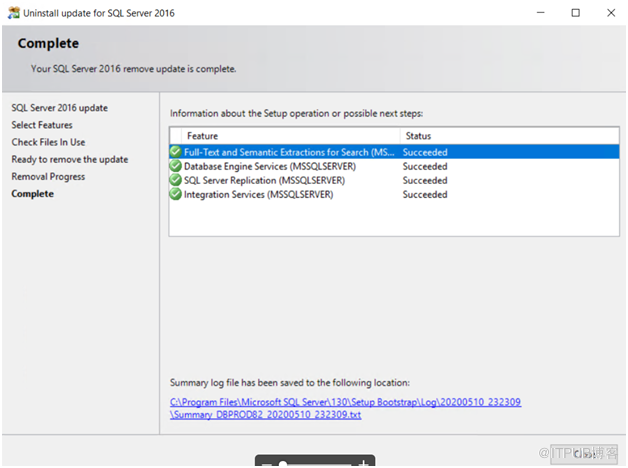This screenshot has width=628, height=468.
Task: Click the 'Your SQL Server 2016 remove update is complete' message
Action: (x=133, y=68)
